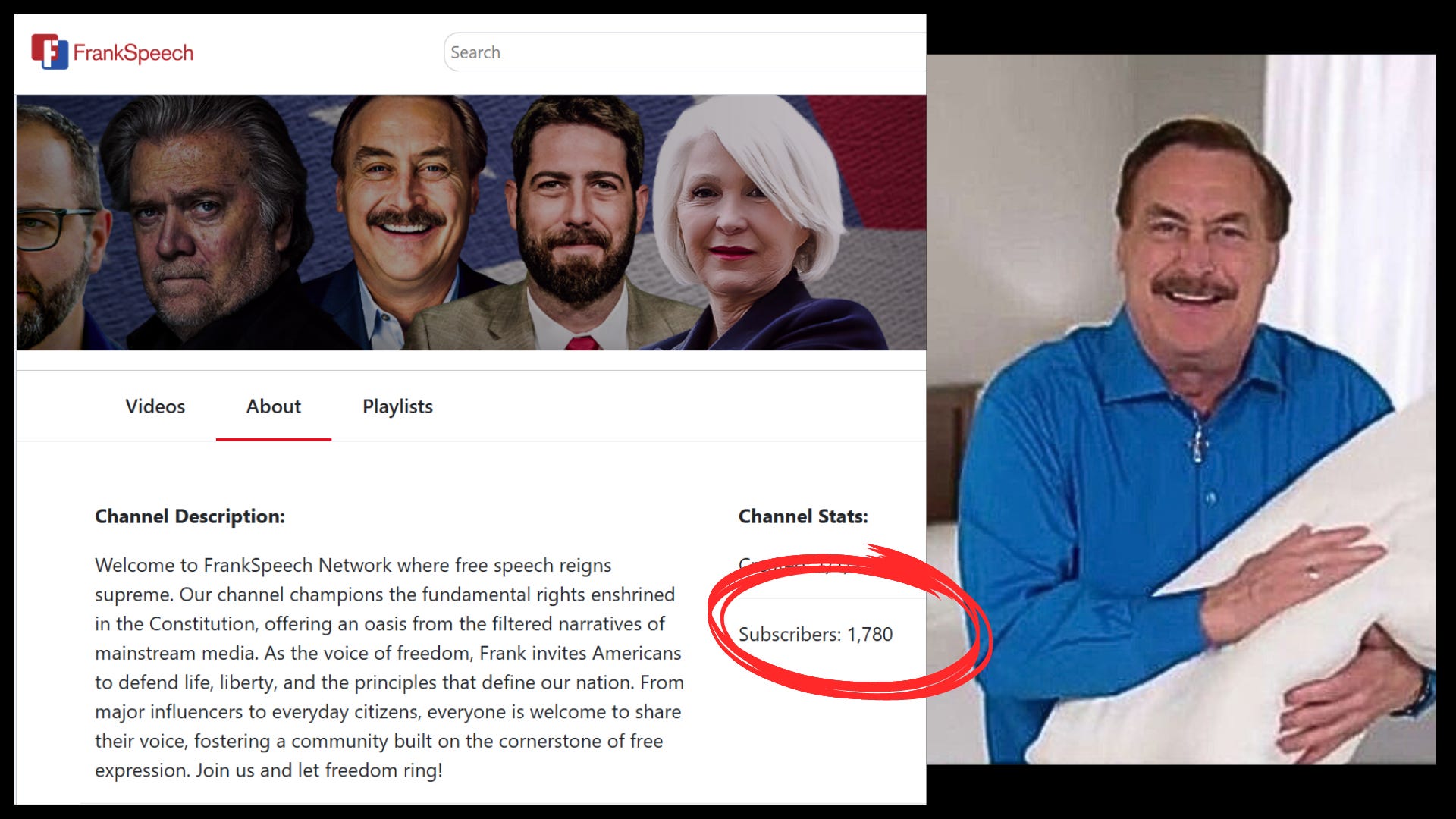Select the About tab
Screen dimensions: 1456x819
point(274,406)
